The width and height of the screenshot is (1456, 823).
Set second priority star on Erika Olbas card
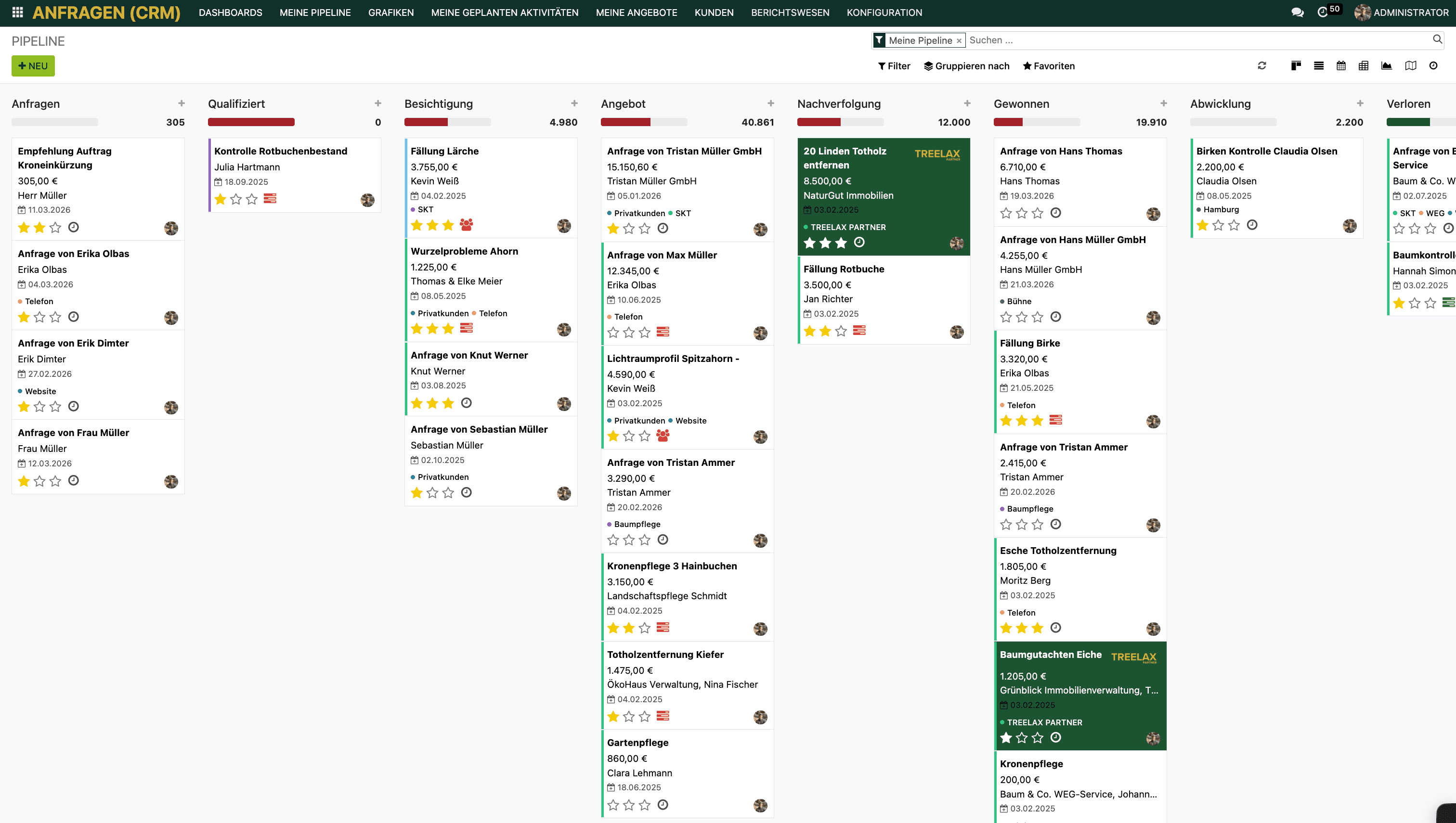coord(39,317)
